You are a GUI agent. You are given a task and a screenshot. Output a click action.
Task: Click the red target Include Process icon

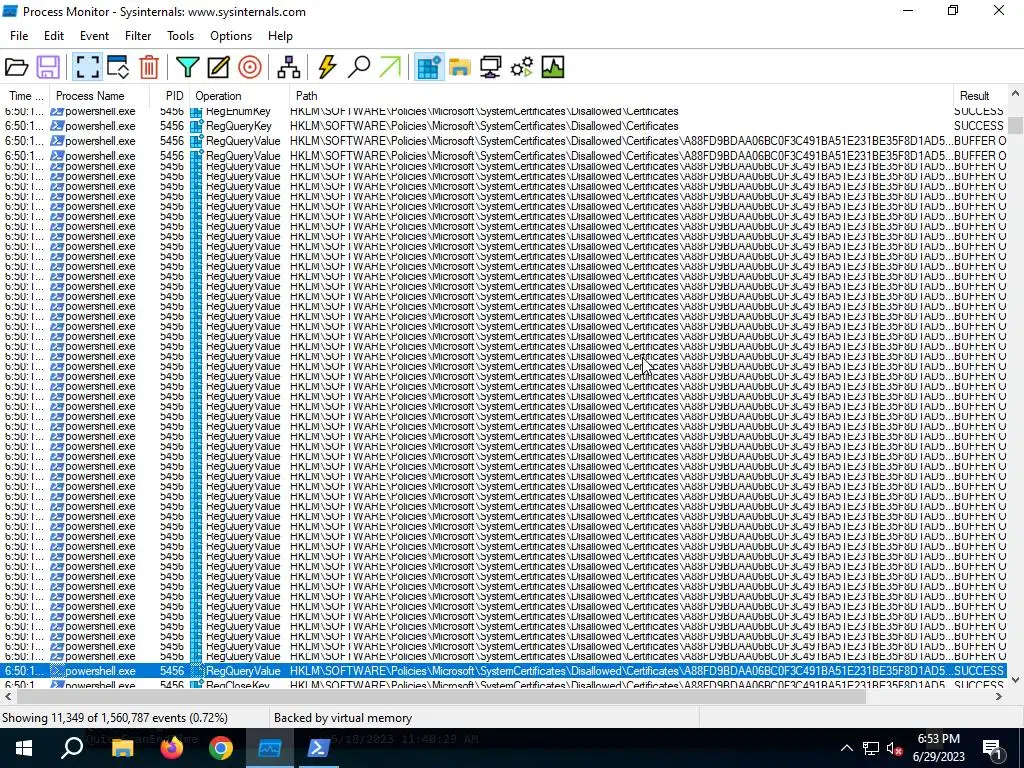click(x=249, y=67)
